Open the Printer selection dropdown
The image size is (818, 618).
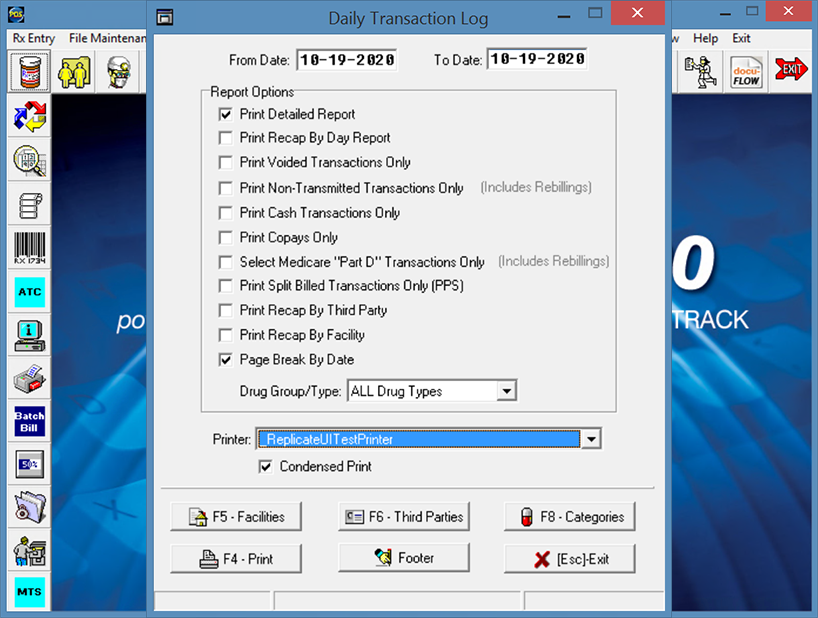point(591,439)
